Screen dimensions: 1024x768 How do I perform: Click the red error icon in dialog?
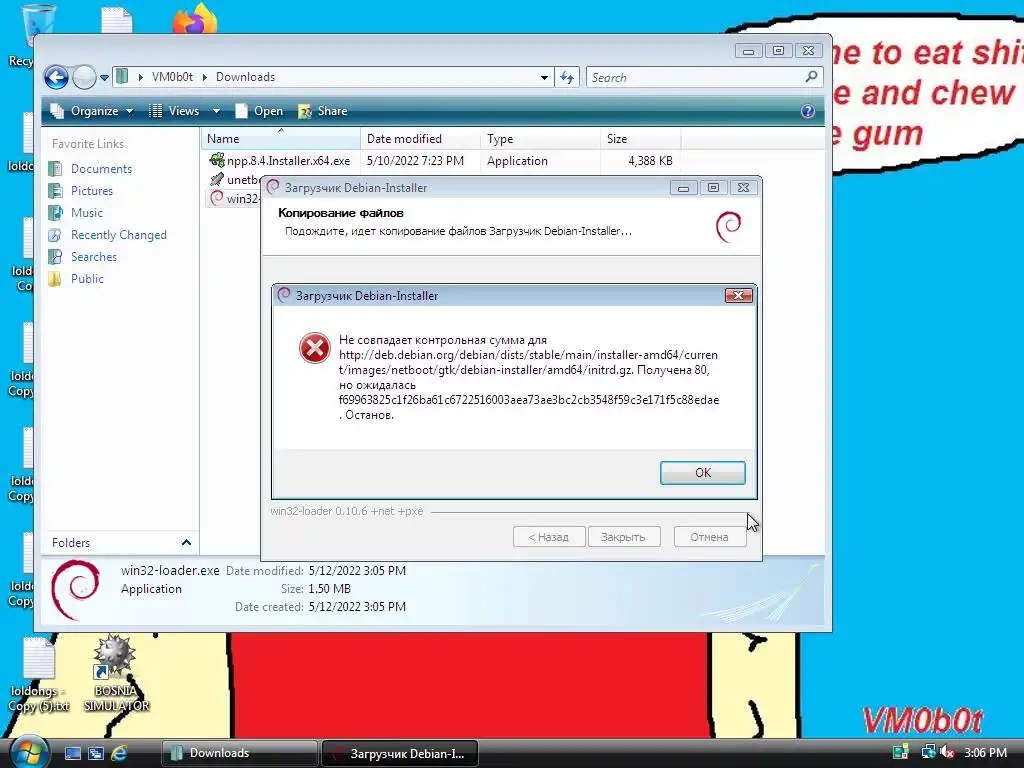click(x=315, y=348)
